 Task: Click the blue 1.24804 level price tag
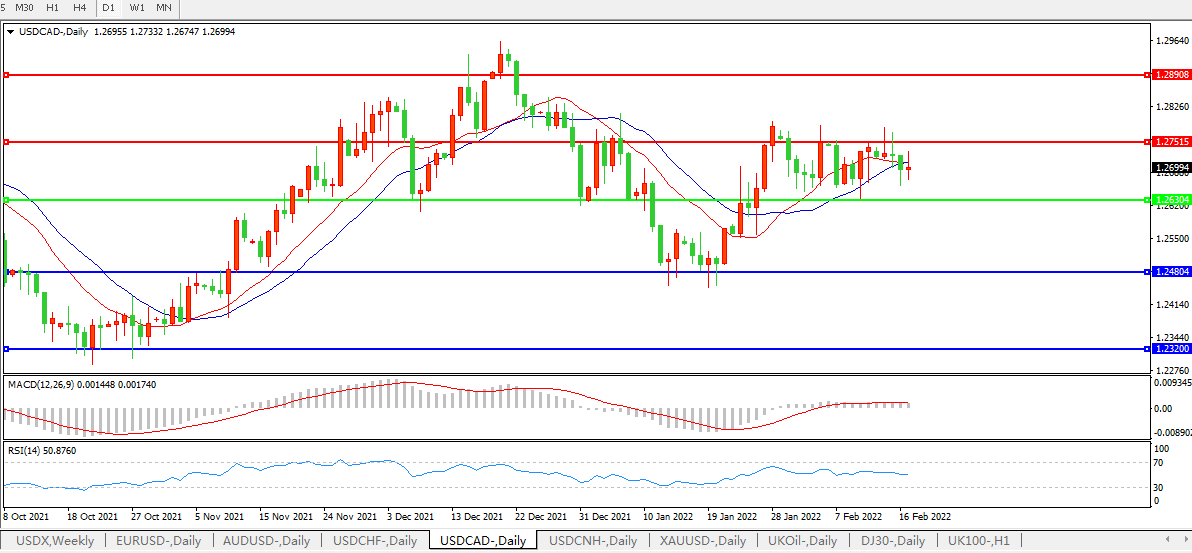point(1170,272)
